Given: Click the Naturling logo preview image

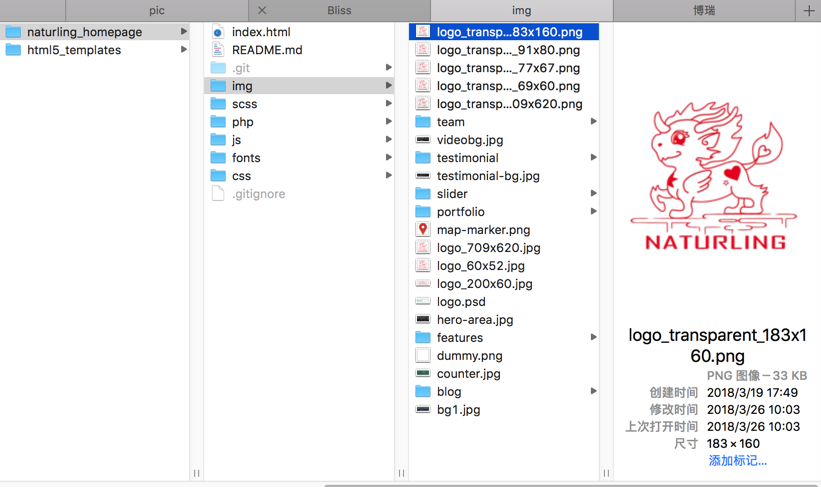Looking at the screenshot, I should (715, 175).
